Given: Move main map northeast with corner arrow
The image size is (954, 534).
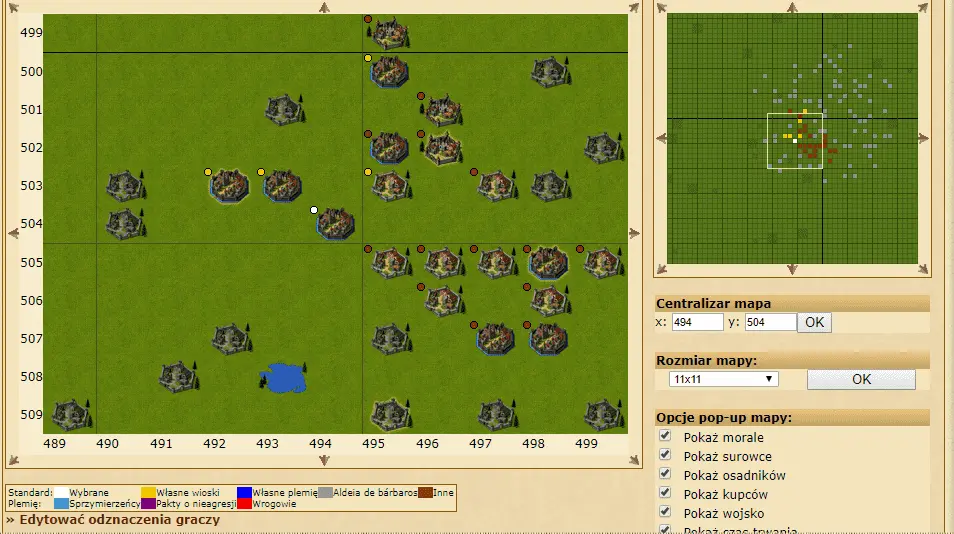Looking at the screenshot, I should (x=634, y=7).
